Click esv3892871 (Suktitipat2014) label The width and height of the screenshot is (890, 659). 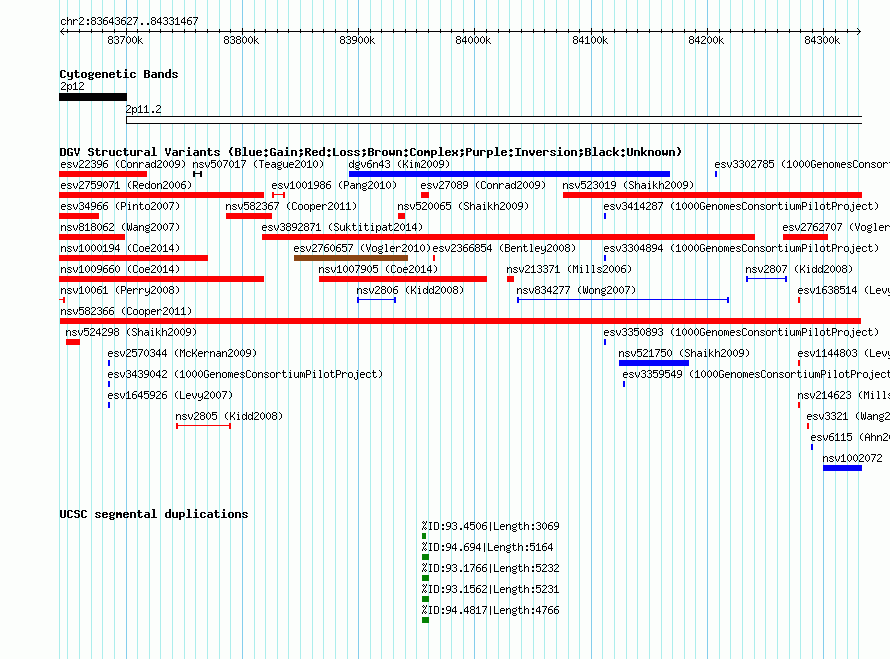click(x=342, y=227)
